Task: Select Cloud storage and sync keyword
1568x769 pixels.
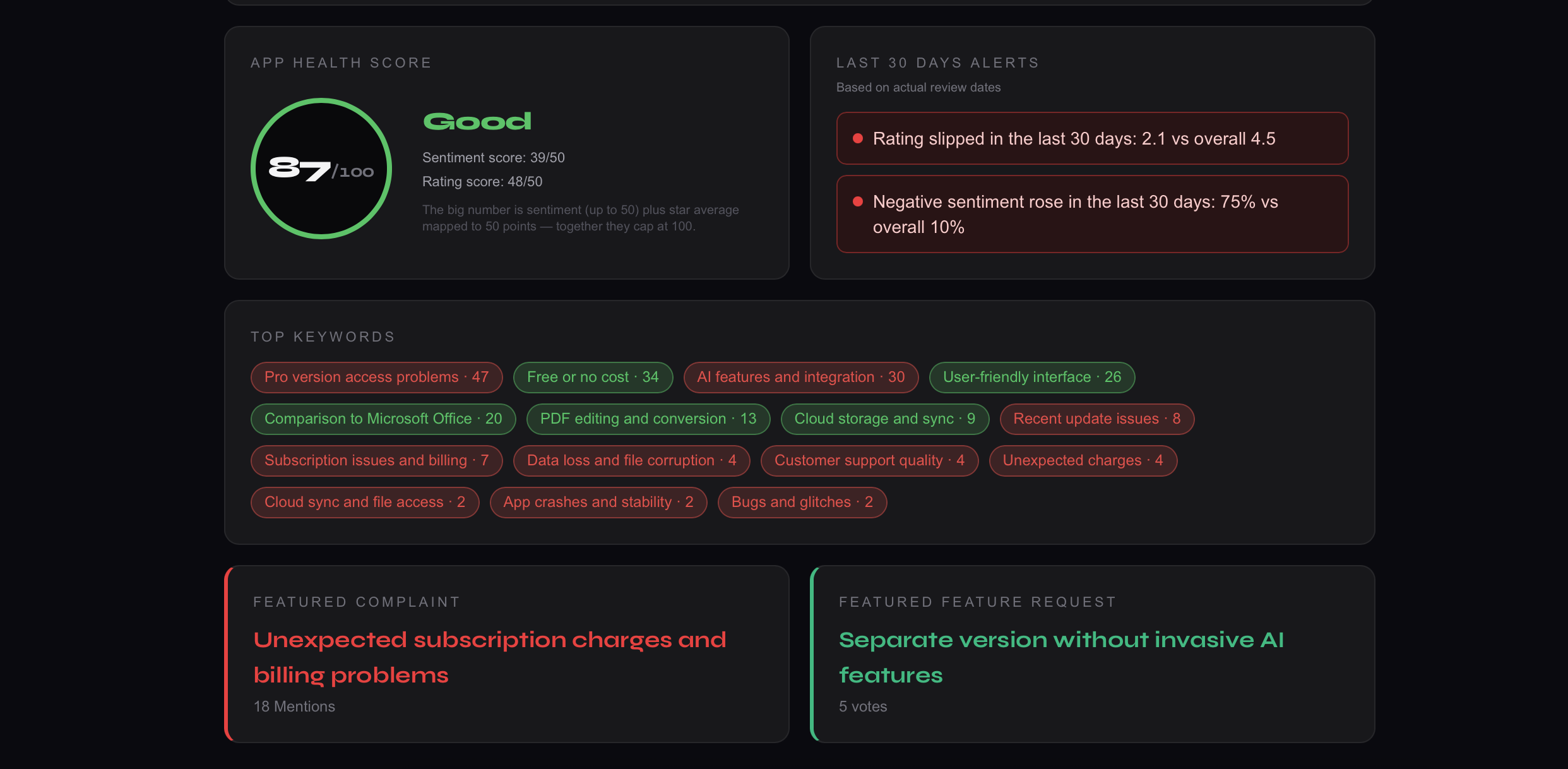Action: (x=884, y=419)
